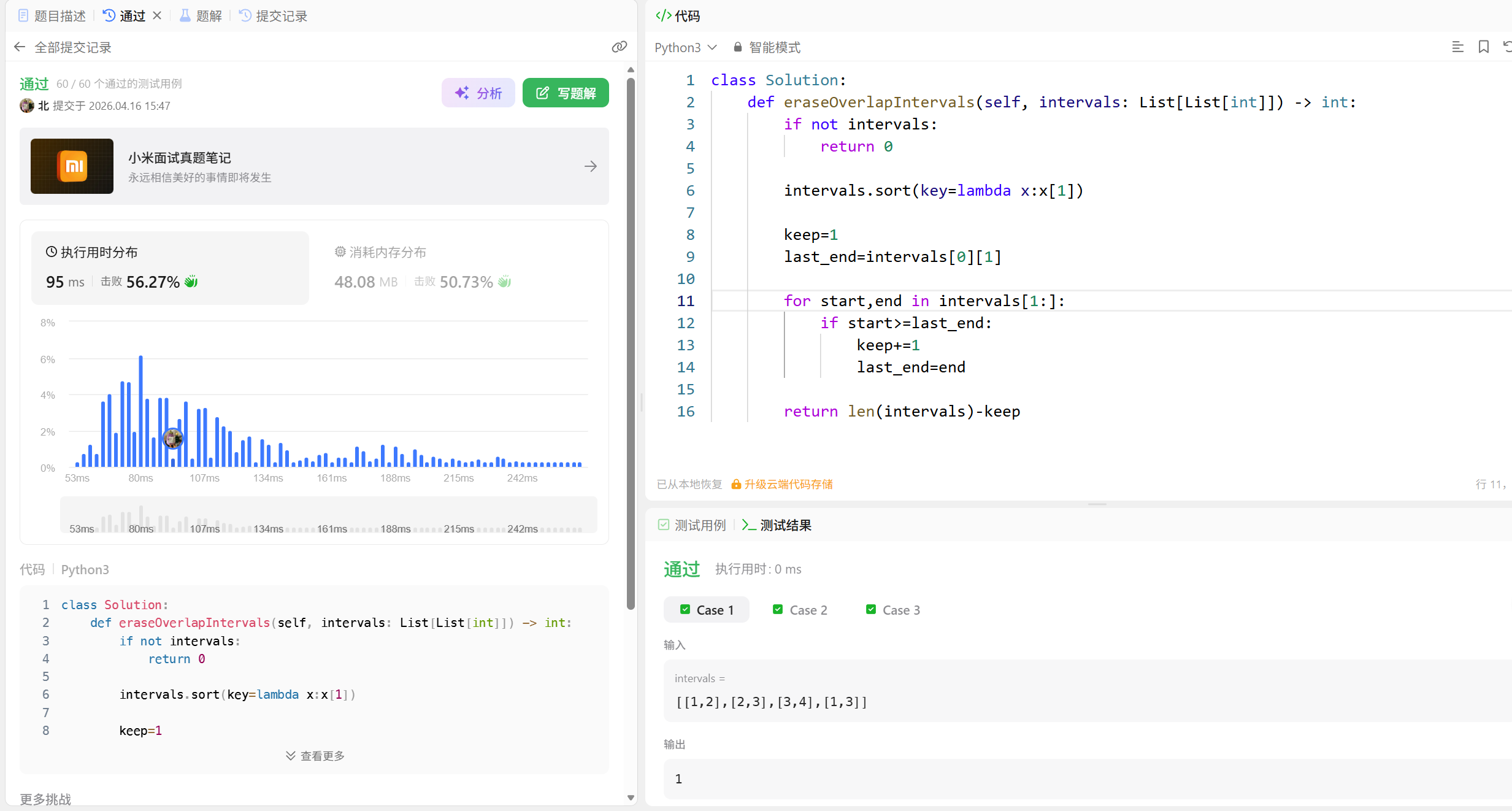Viewport: 1512px width, 811px height.
Task: Open the 测试用例 tab
Action: point(692,525)
